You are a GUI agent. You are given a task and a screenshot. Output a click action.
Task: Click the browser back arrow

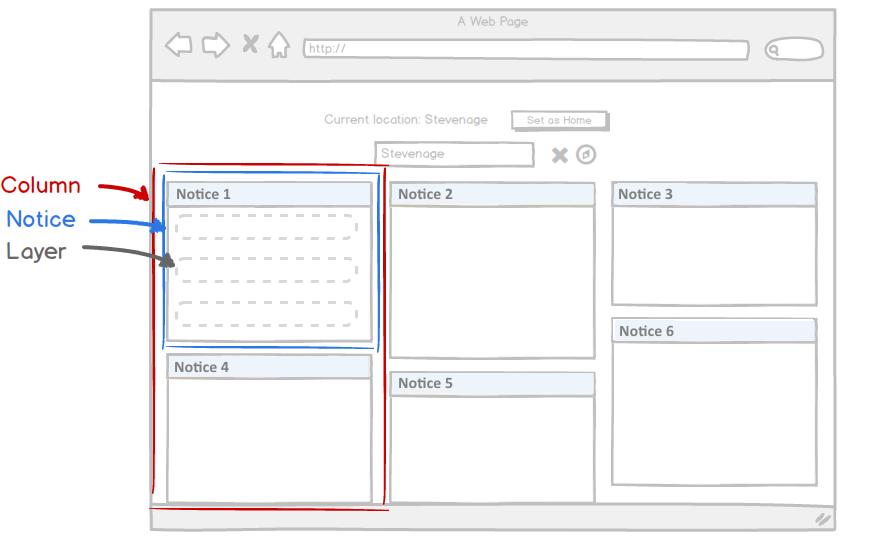[179, 45]
